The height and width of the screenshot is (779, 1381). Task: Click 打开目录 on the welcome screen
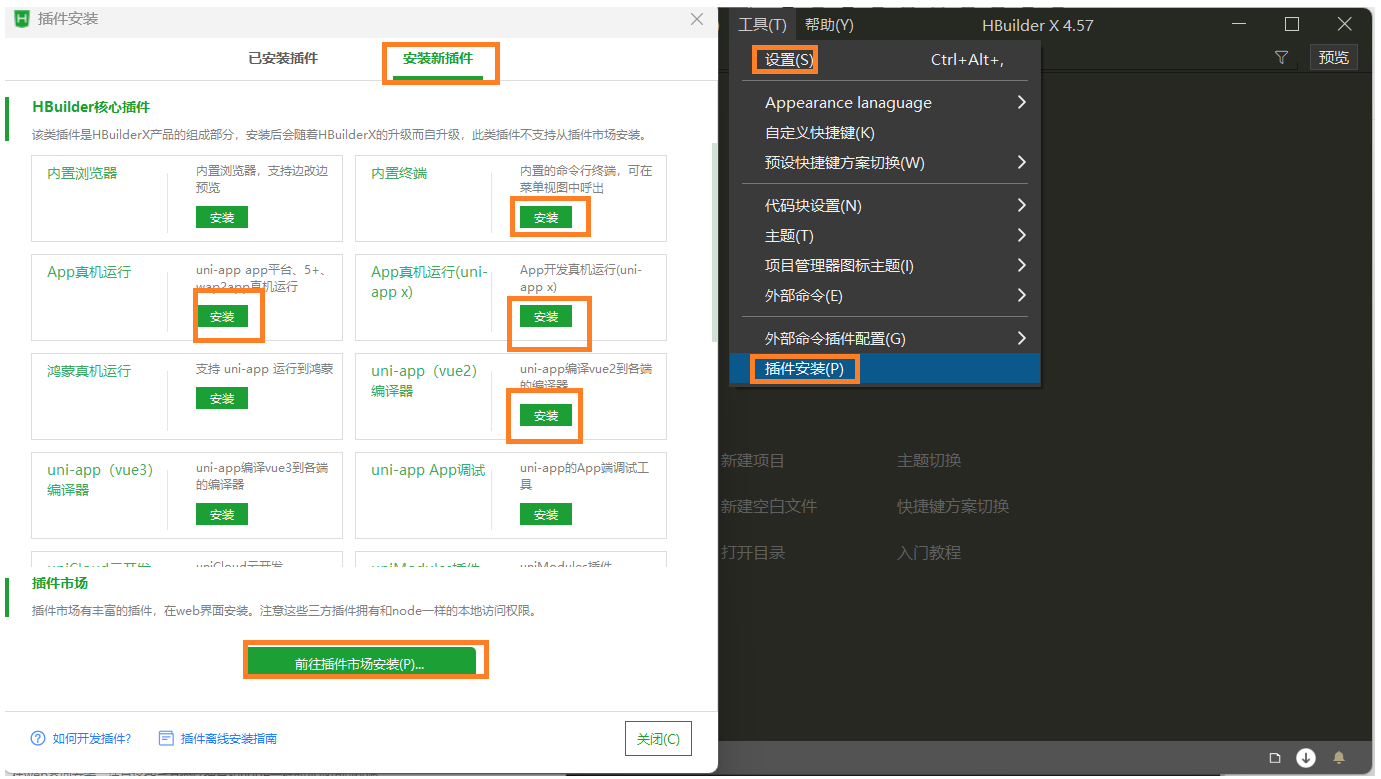753,553
